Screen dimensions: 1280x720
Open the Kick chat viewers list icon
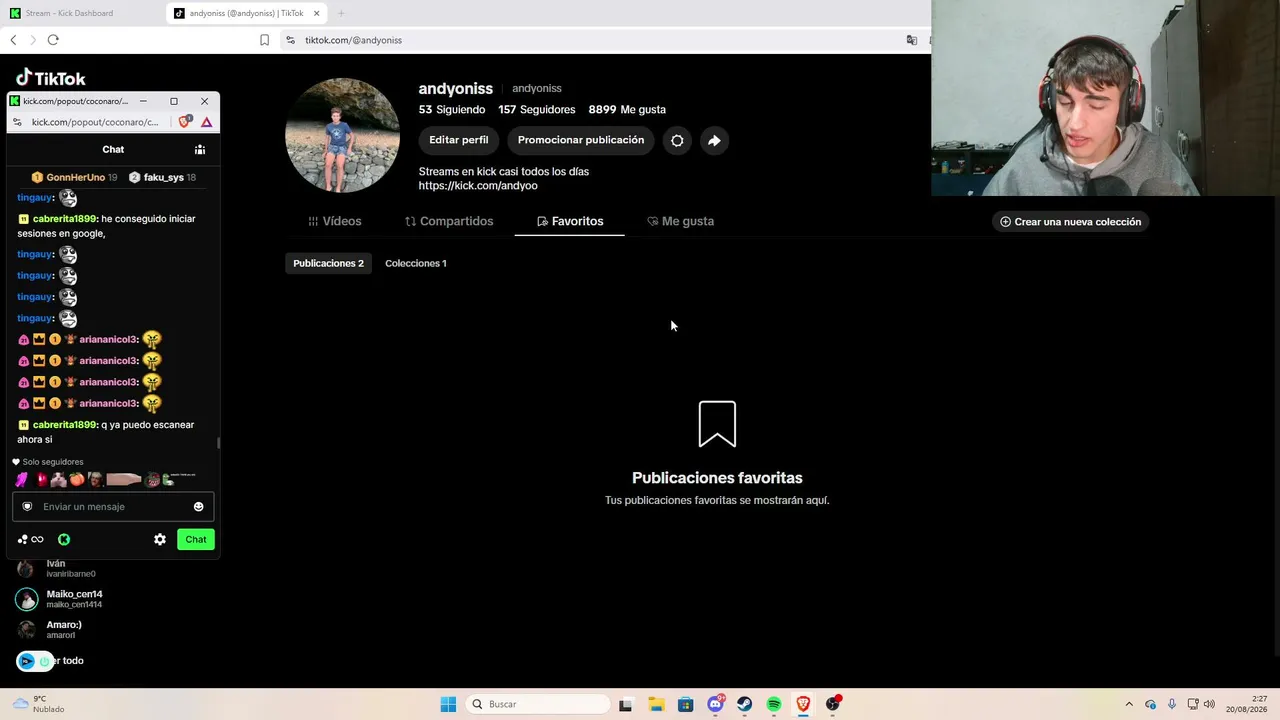200,150
